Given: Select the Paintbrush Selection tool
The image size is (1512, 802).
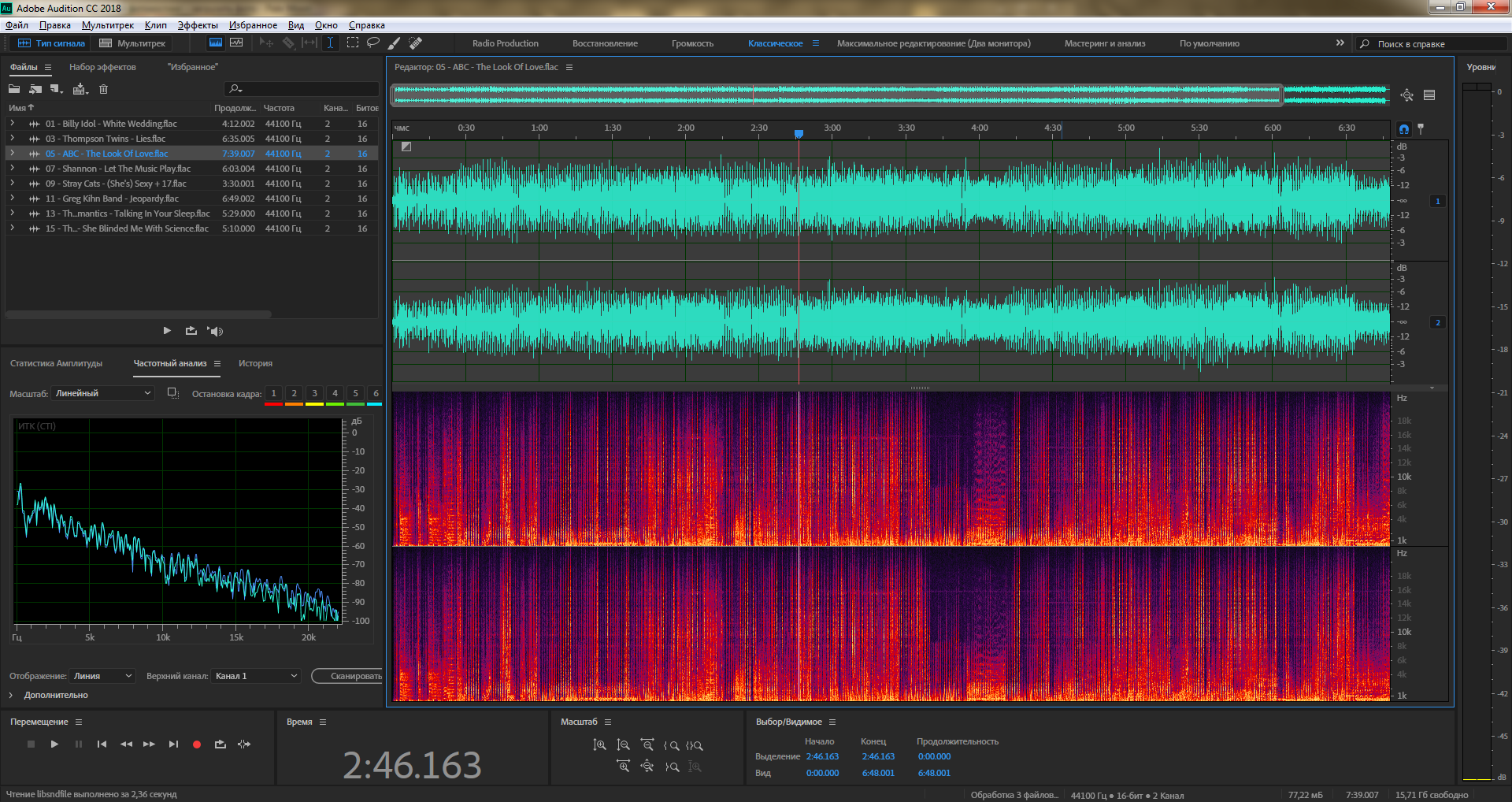Looking at the screenshot, I should point(395,43).
